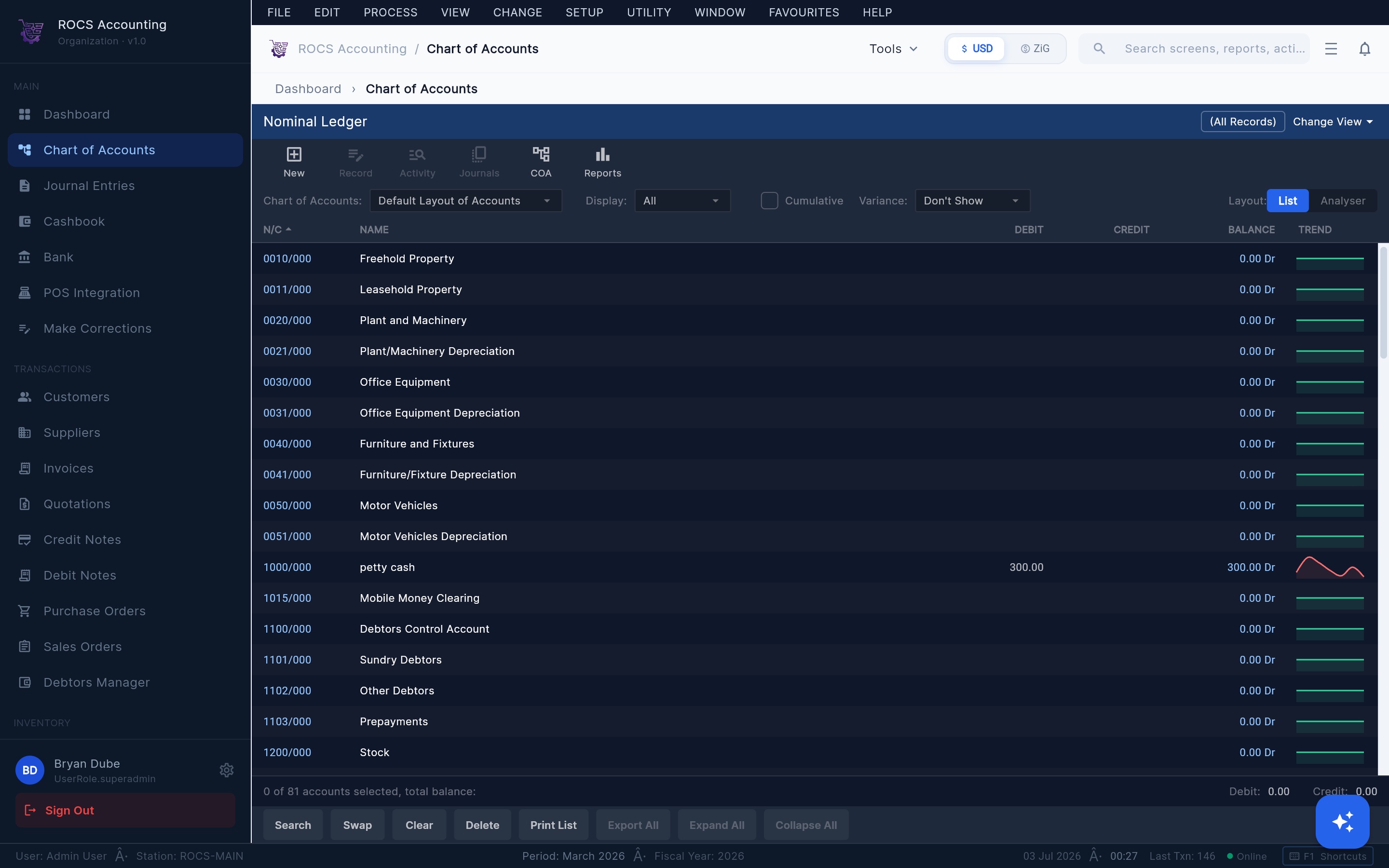
Task: Open the Chart of Accounts layout dropdown
Action: (x=465, y=200)
